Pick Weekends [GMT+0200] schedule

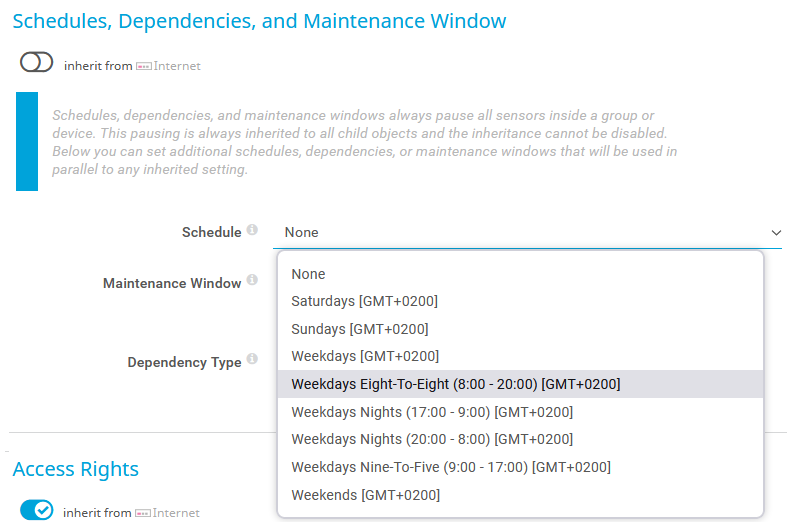click(365, 495)
